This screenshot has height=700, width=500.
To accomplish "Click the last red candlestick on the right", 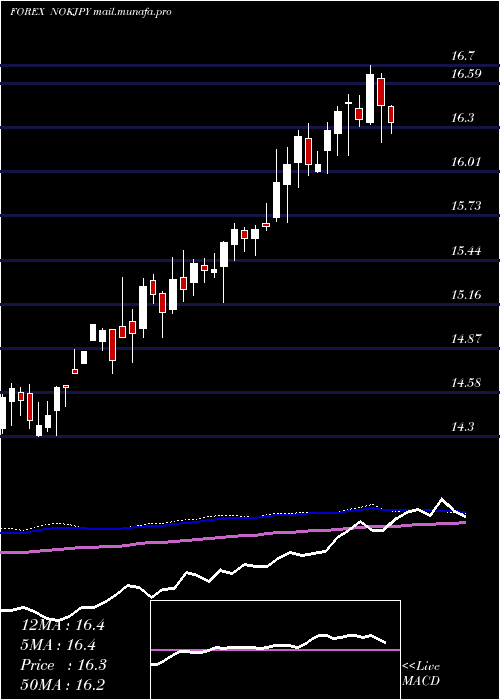I will [391, 114].
